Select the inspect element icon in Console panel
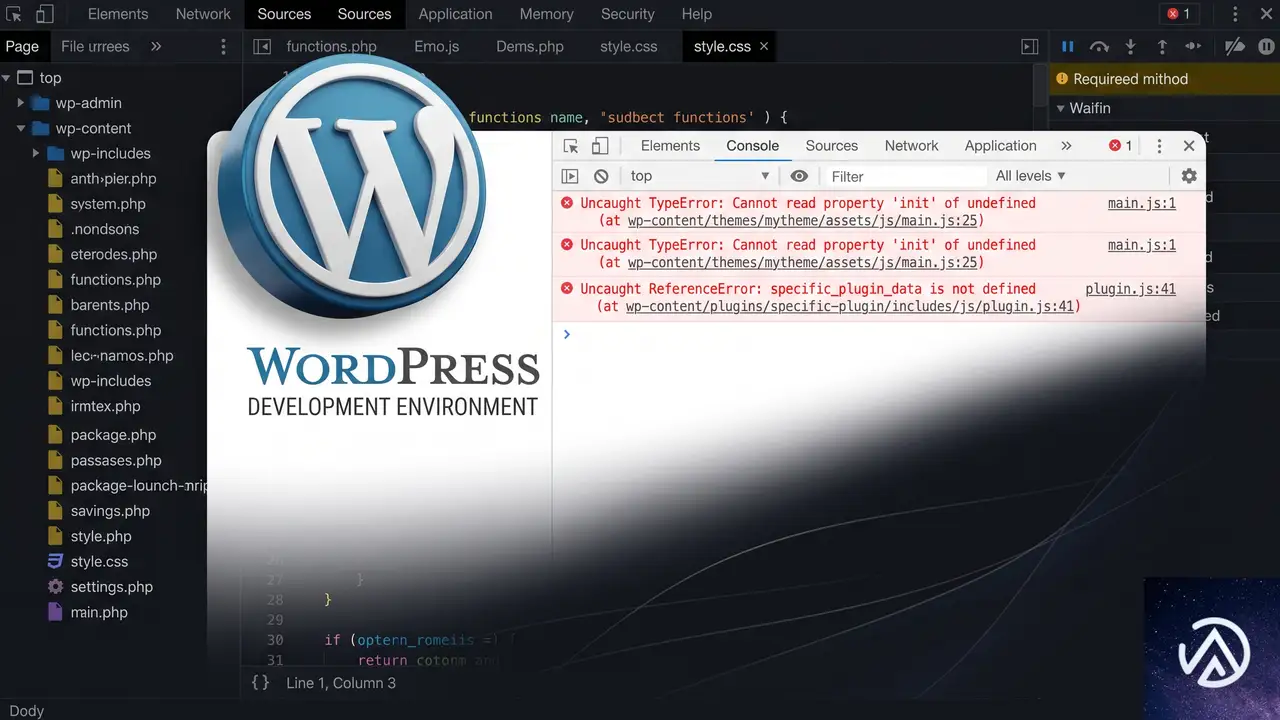Screen dimensions: 1280x720 (x=571, y=146)
